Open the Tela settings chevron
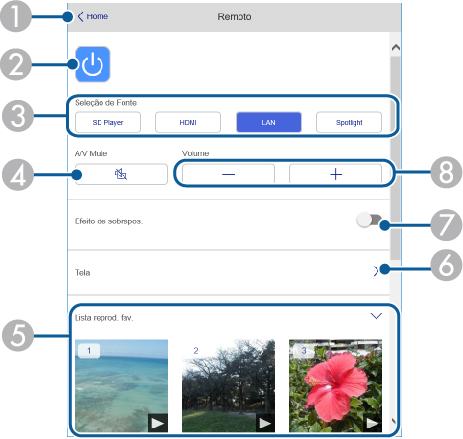Viewport: 463px width, 439px height. pyautogui.click(x=376, y=271)
